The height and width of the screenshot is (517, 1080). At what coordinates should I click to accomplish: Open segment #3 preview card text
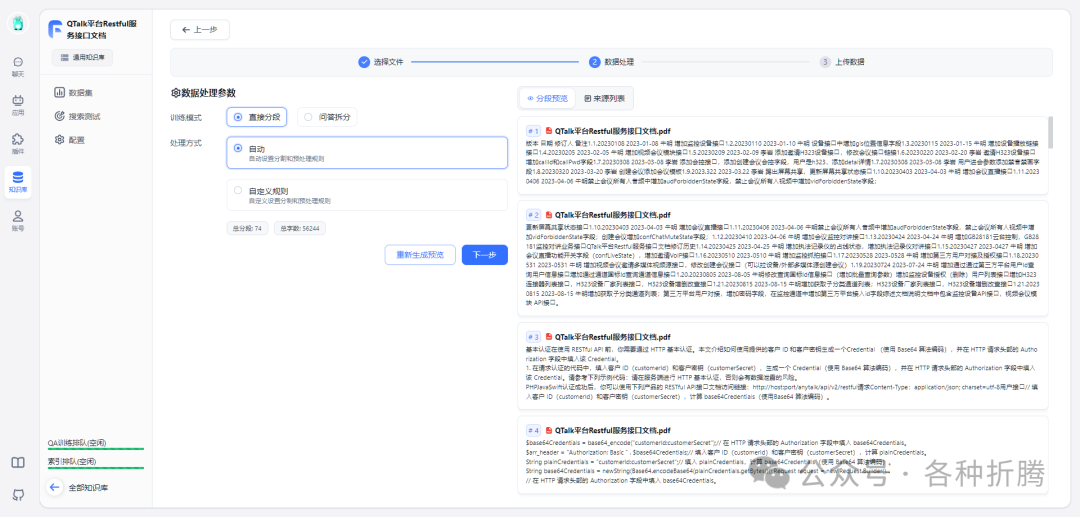pyautogui.click(x=784, y=373)
